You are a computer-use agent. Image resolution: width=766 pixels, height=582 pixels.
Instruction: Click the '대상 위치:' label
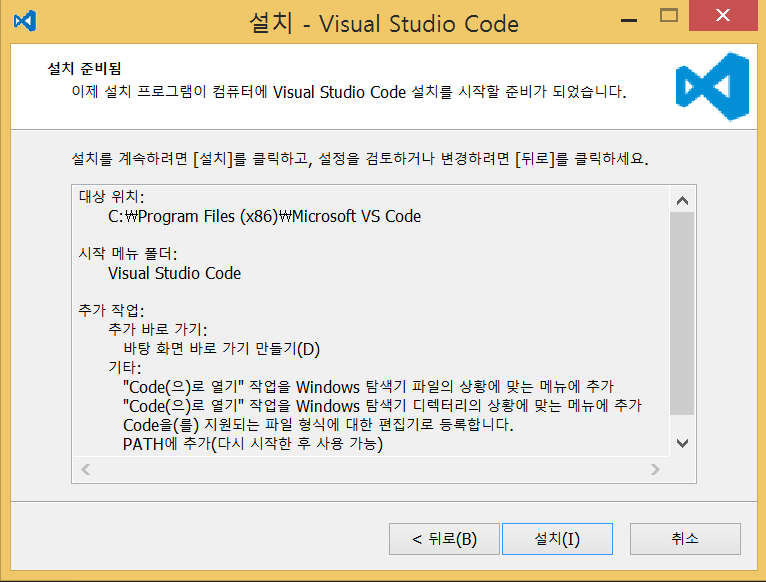pos(111,196)
